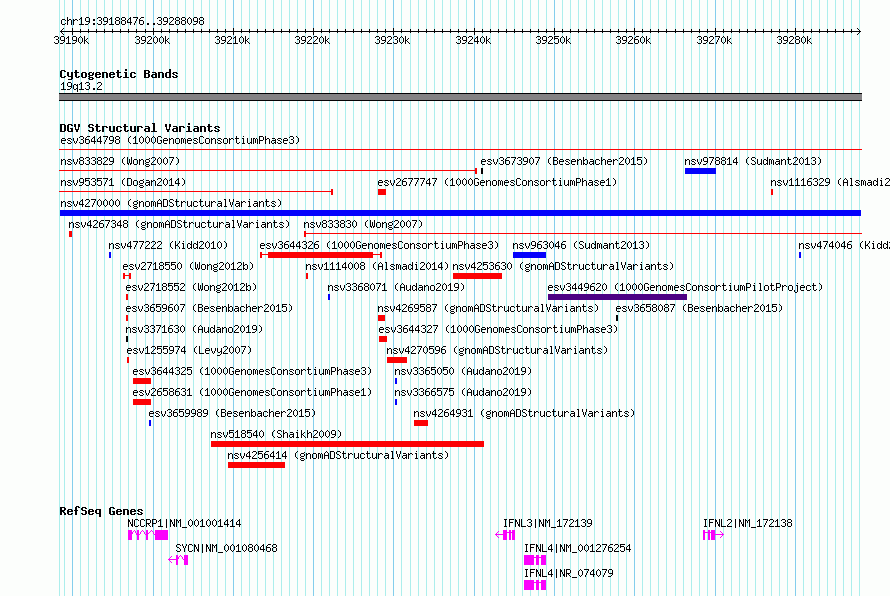Image resolution: width=890 pixels, height=596 pixels.
Task: Select the esv3644327 red variant bar
Action: pyautogui.click(x=383, y=339)
